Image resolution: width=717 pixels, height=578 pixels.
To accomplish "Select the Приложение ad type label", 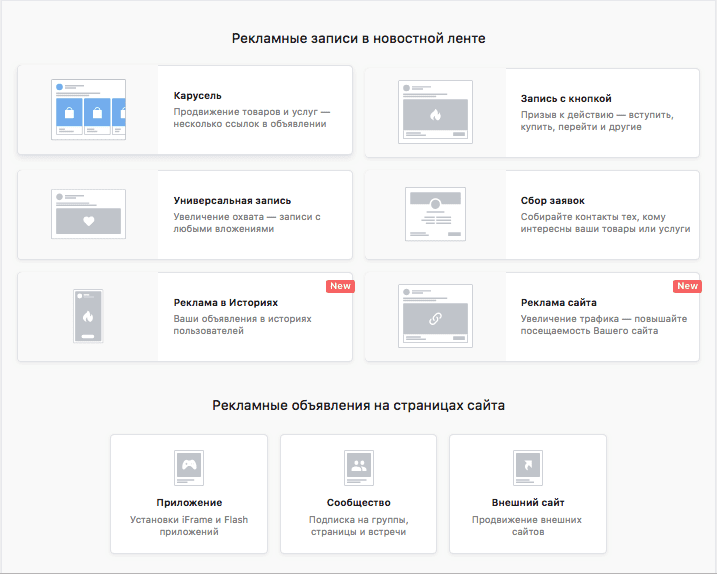I will click(x=189, y=502).
